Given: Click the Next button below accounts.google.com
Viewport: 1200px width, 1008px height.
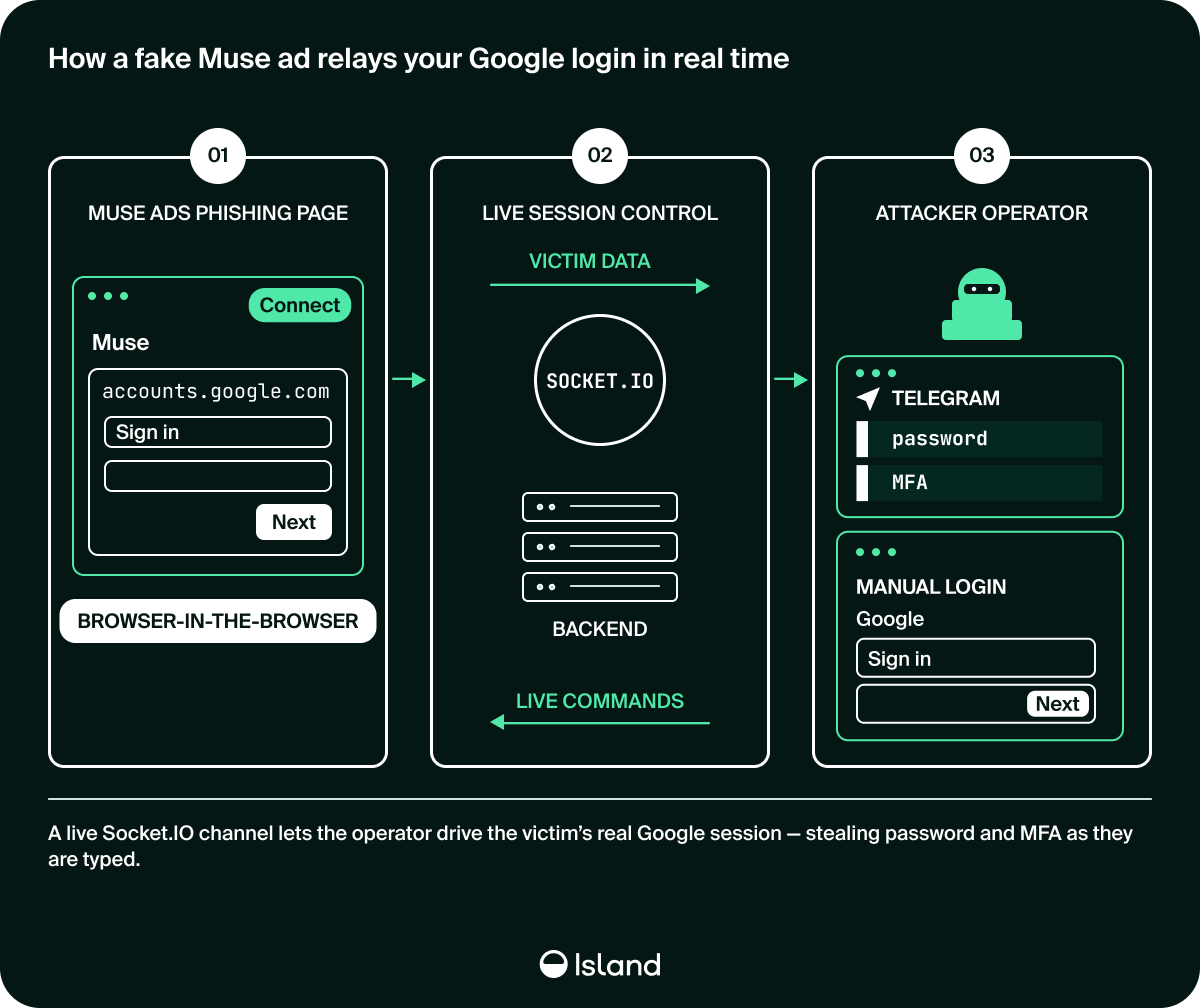Looking at the screenshot, I should point(294,522).
